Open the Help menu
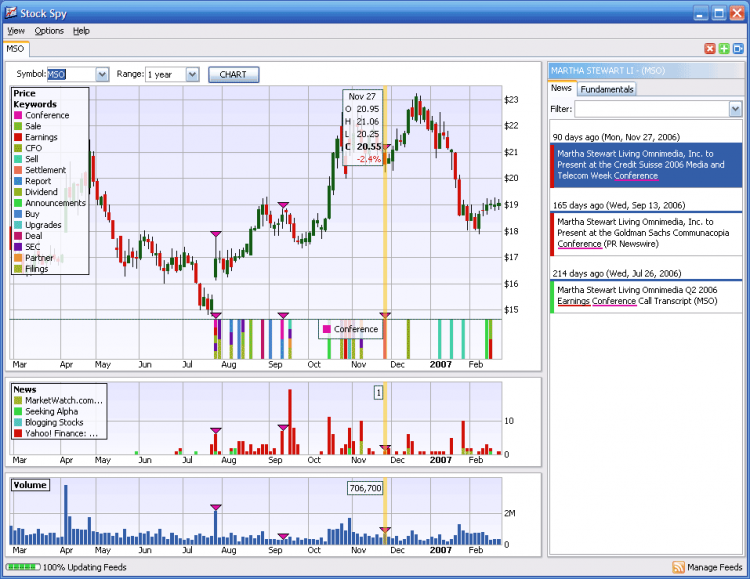The image size is (750, 579). tap(81, 31)
